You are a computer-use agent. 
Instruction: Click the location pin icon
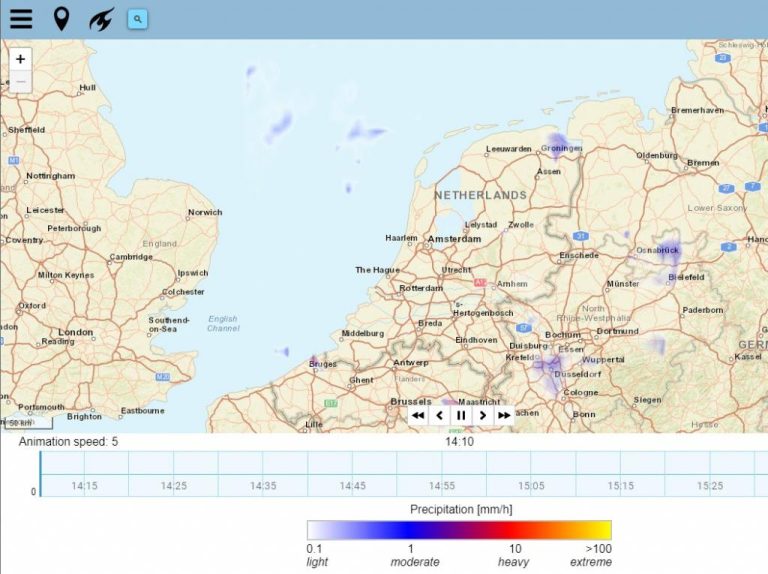[61, 19]
